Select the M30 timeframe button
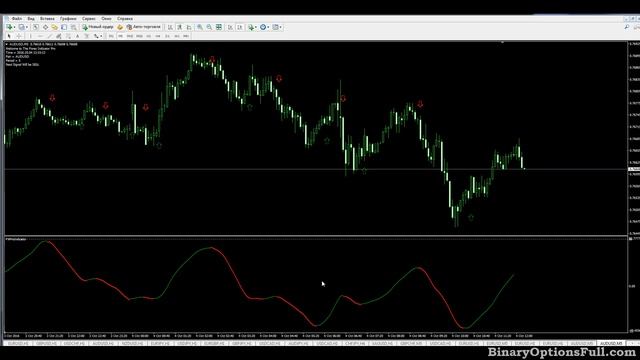Screen dimensions: 640x360 pos(139,36)
